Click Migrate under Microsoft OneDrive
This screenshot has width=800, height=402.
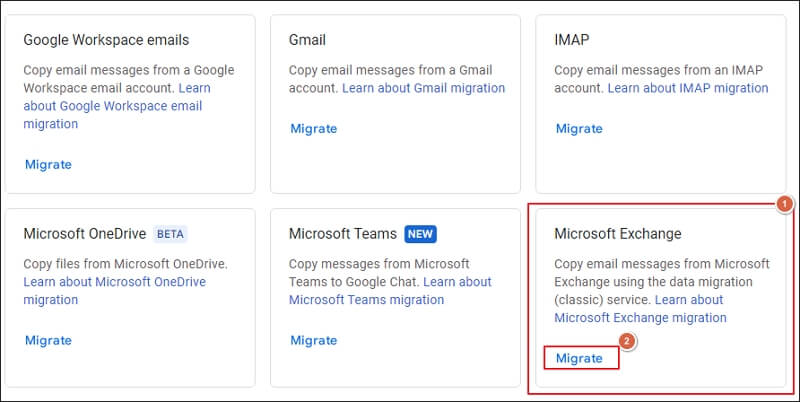(x=48, y=340)
